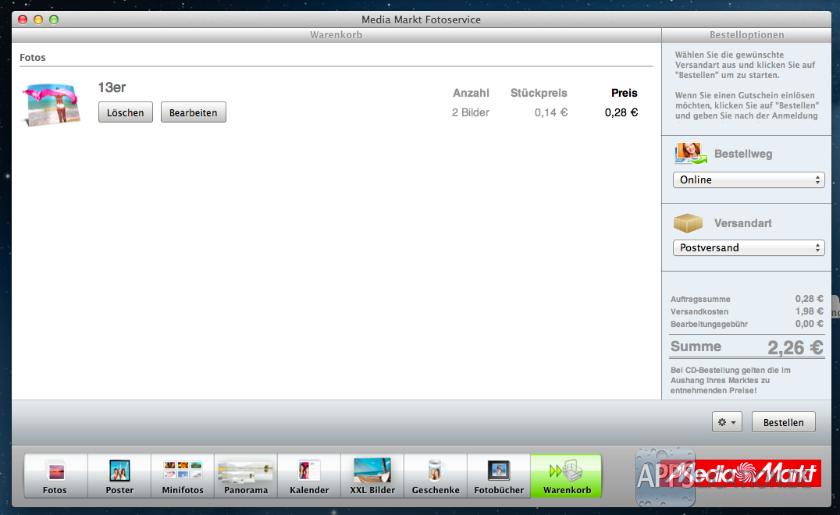Click the Bearbeitungsgebühr line

[x=747, y=324]
